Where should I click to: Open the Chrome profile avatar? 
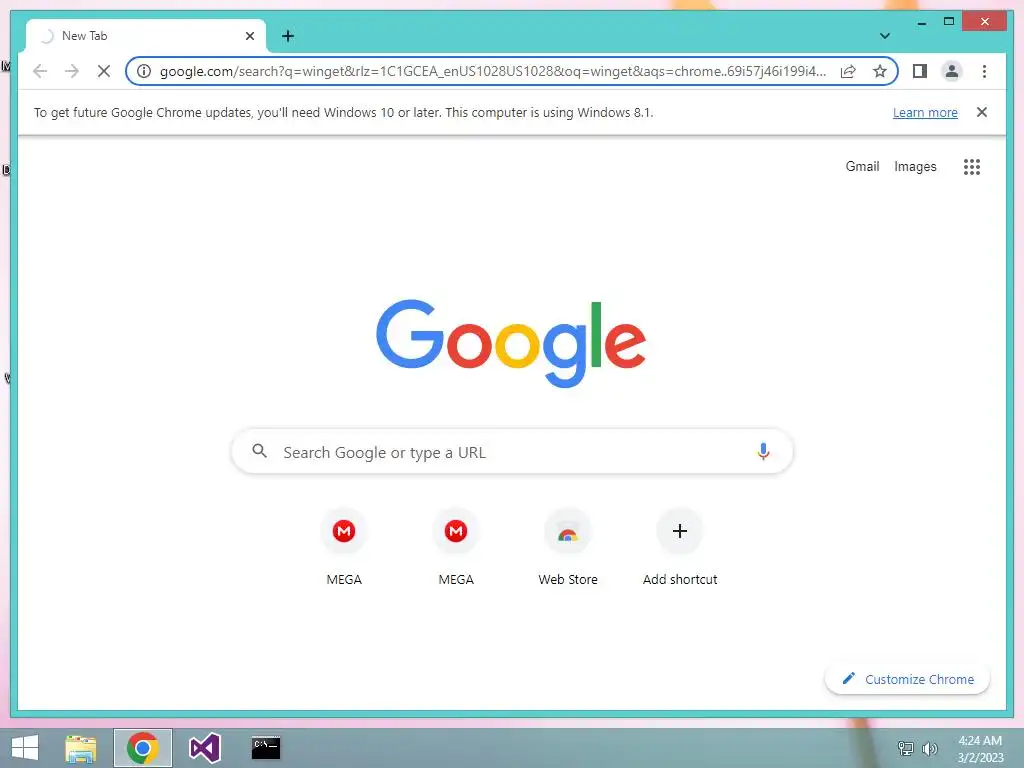tap(952, 71)
